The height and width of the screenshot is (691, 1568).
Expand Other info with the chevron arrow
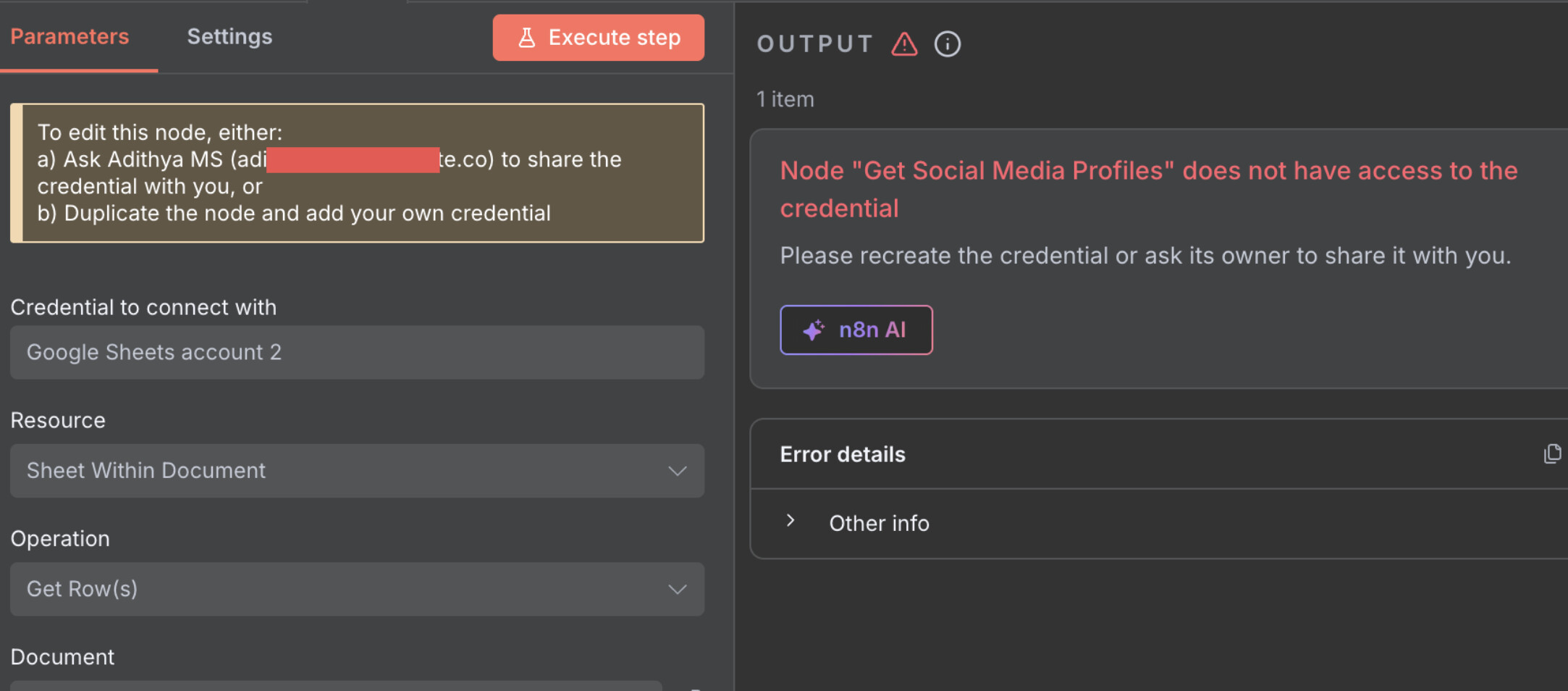[791, 521]
